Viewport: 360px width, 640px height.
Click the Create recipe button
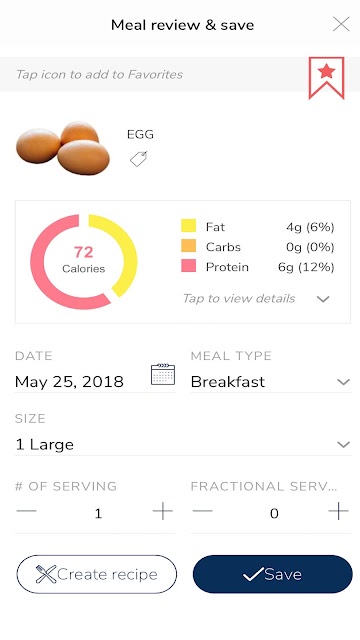click(97, 574)
